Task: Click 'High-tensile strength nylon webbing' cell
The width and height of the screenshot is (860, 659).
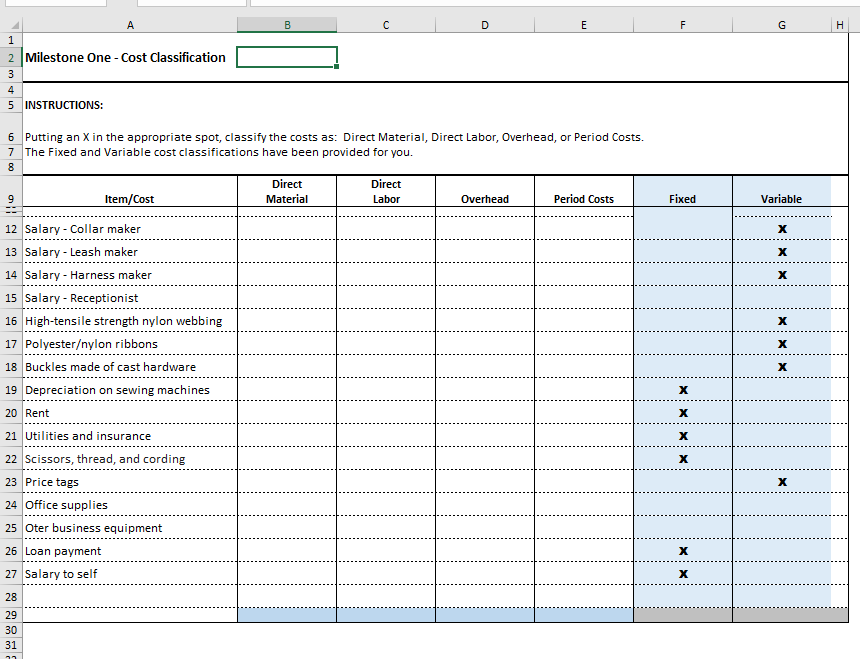Action: pyautogui.click(x=130, y=321)
